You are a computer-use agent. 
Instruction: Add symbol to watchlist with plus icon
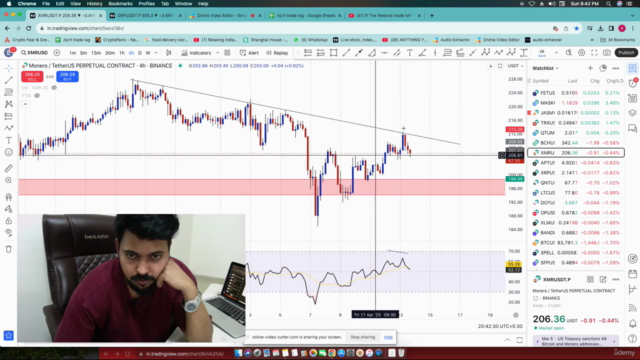point(590,68)
